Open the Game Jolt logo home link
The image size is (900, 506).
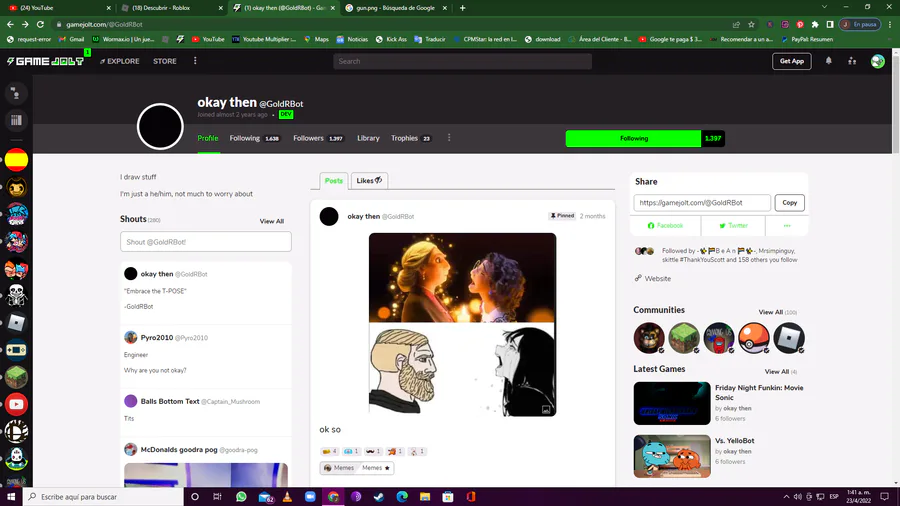45,61
